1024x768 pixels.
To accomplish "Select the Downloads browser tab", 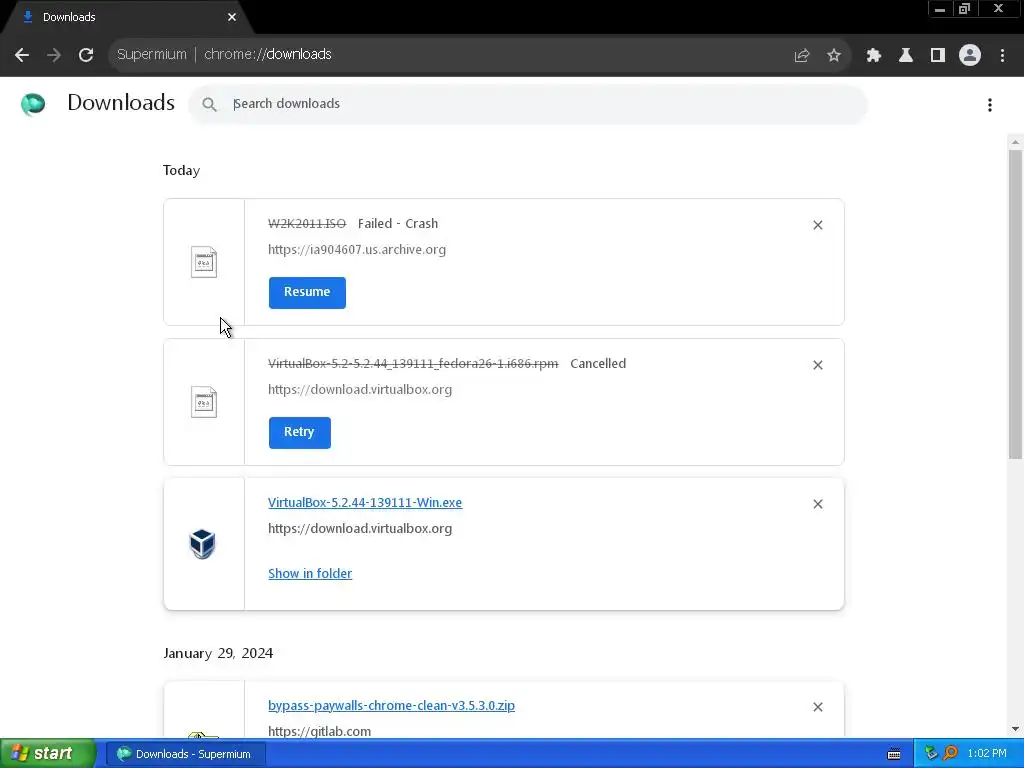I will click(x=127, y=17).
